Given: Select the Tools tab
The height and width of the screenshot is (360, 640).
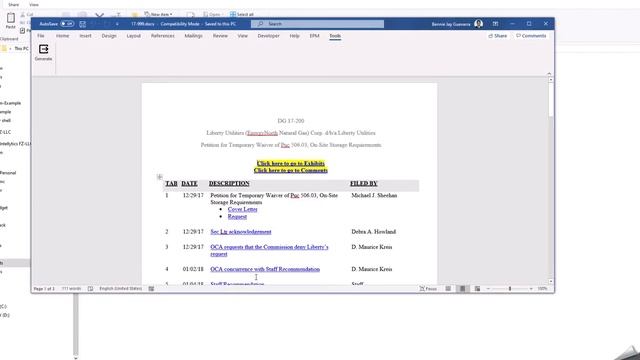Looking at the screenshot, I should tap(335, 36).
